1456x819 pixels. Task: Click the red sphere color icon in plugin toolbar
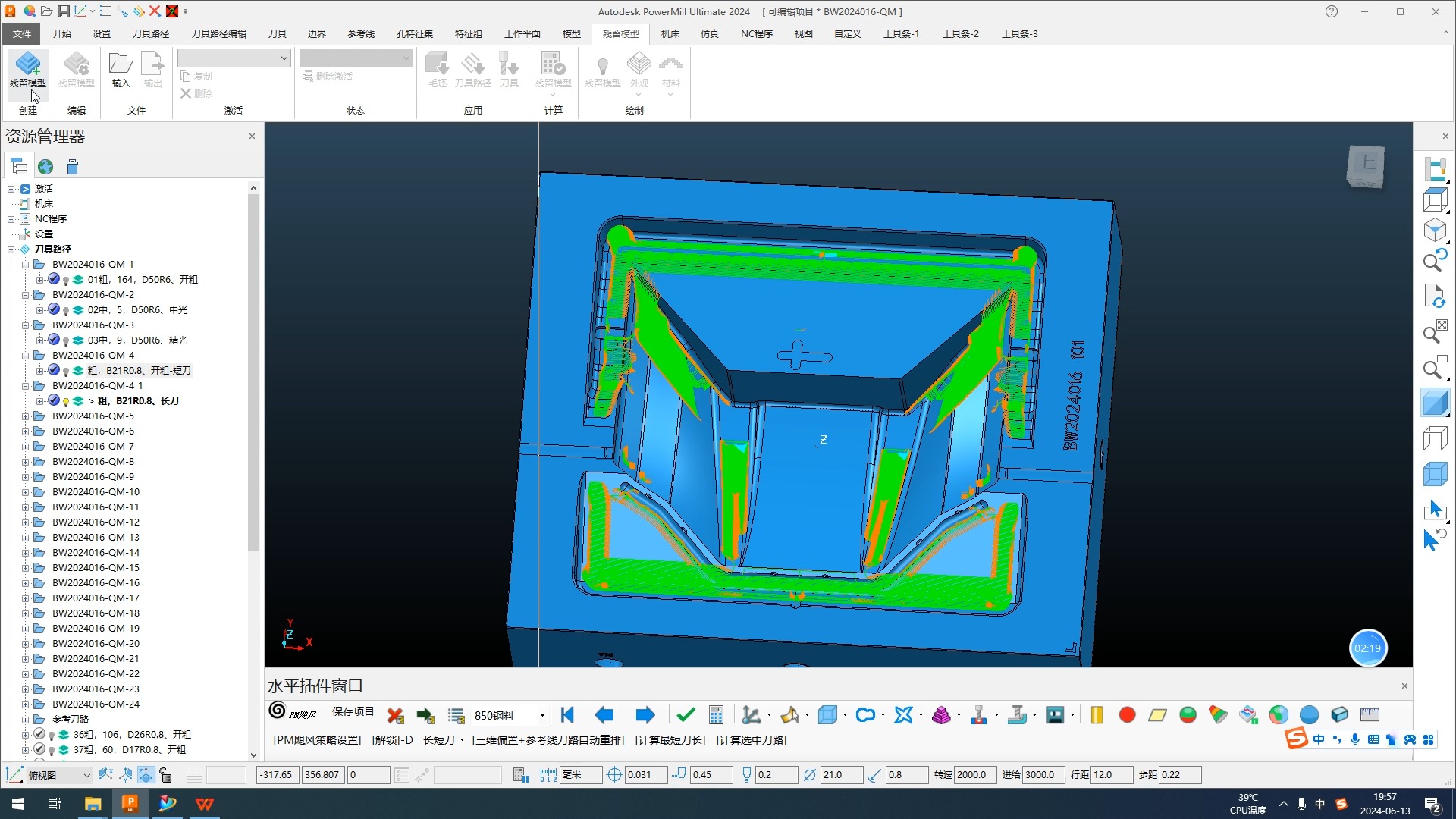1127,715
